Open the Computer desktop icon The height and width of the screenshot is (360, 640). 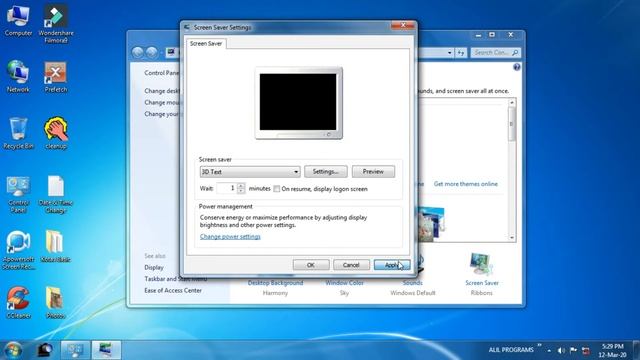[18, 21]
